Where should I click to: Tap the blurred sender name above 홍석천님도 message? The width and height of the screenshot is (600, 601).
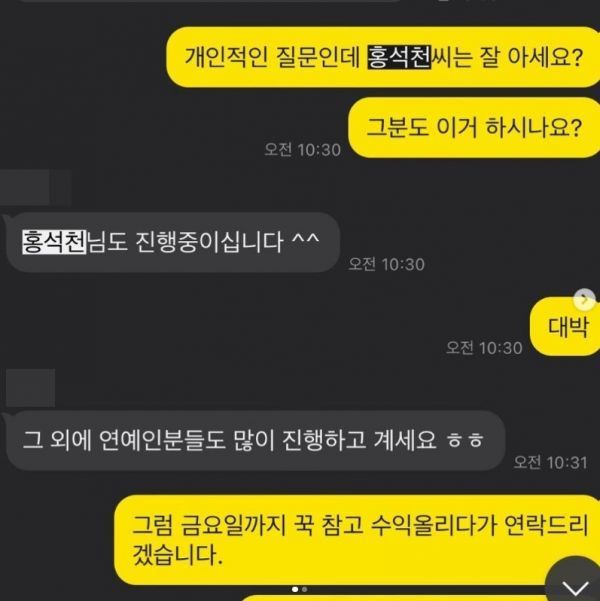click(35, 188)
